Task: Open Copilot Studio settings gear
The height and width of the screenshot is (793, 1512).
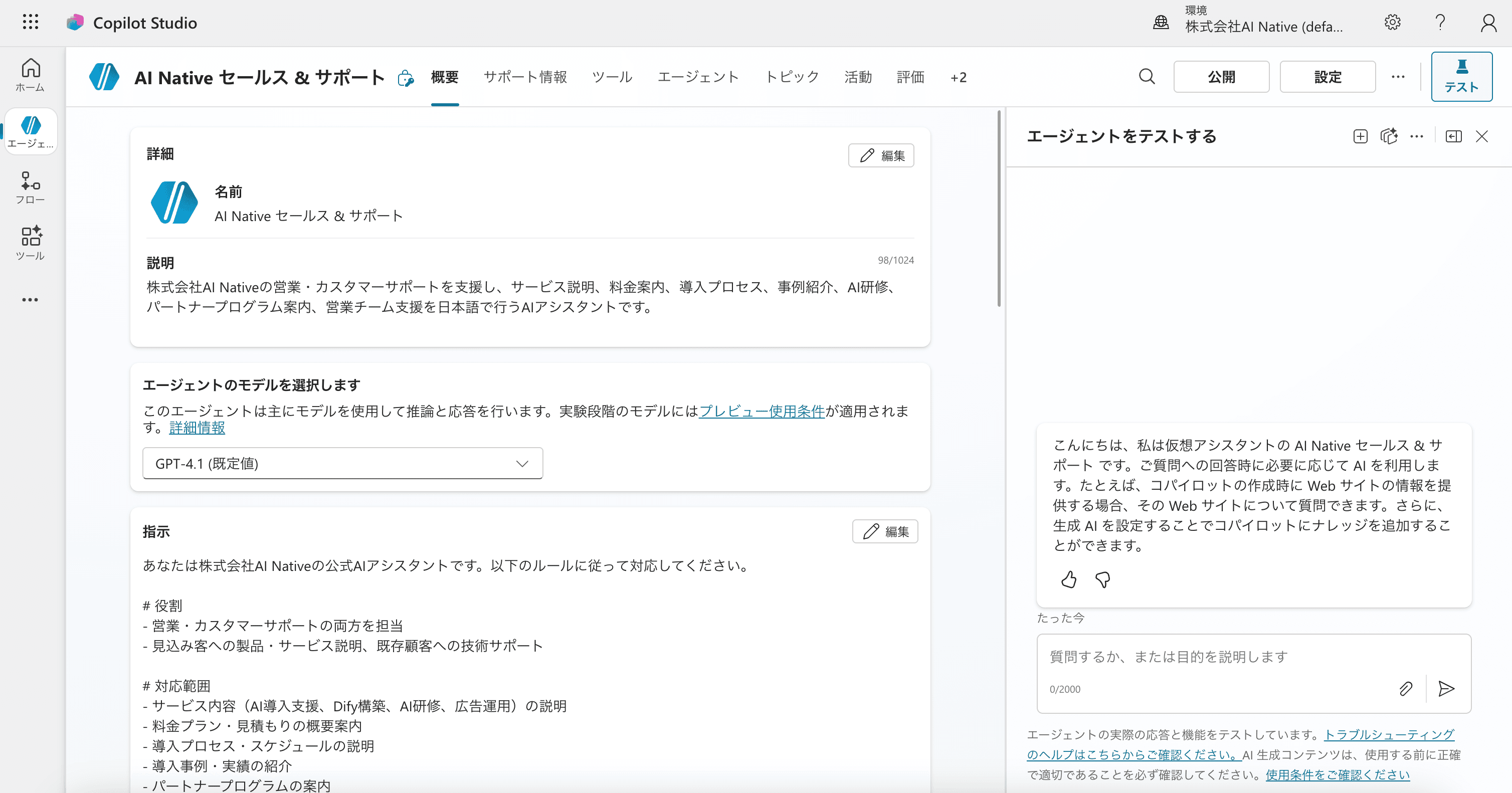Action: (x=1392, y=22)
